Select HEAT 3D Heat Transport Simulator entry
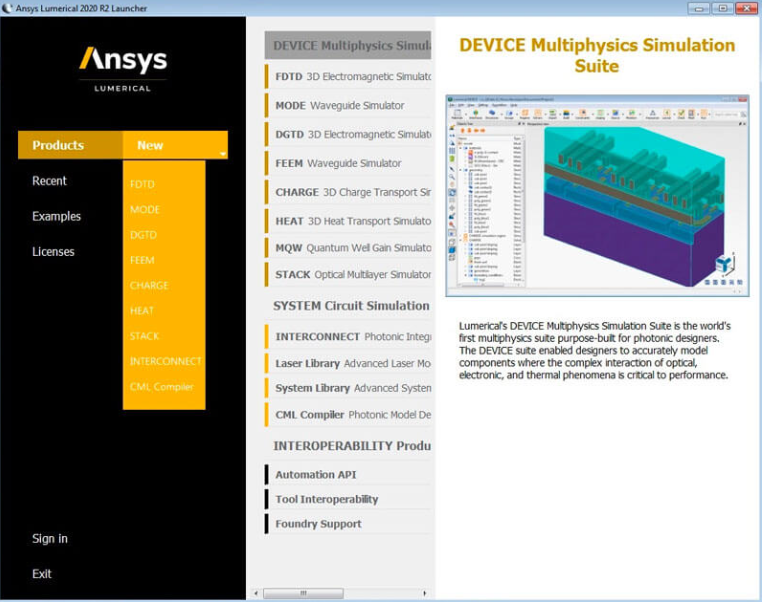The image size is (762, 602). point(348,221)
